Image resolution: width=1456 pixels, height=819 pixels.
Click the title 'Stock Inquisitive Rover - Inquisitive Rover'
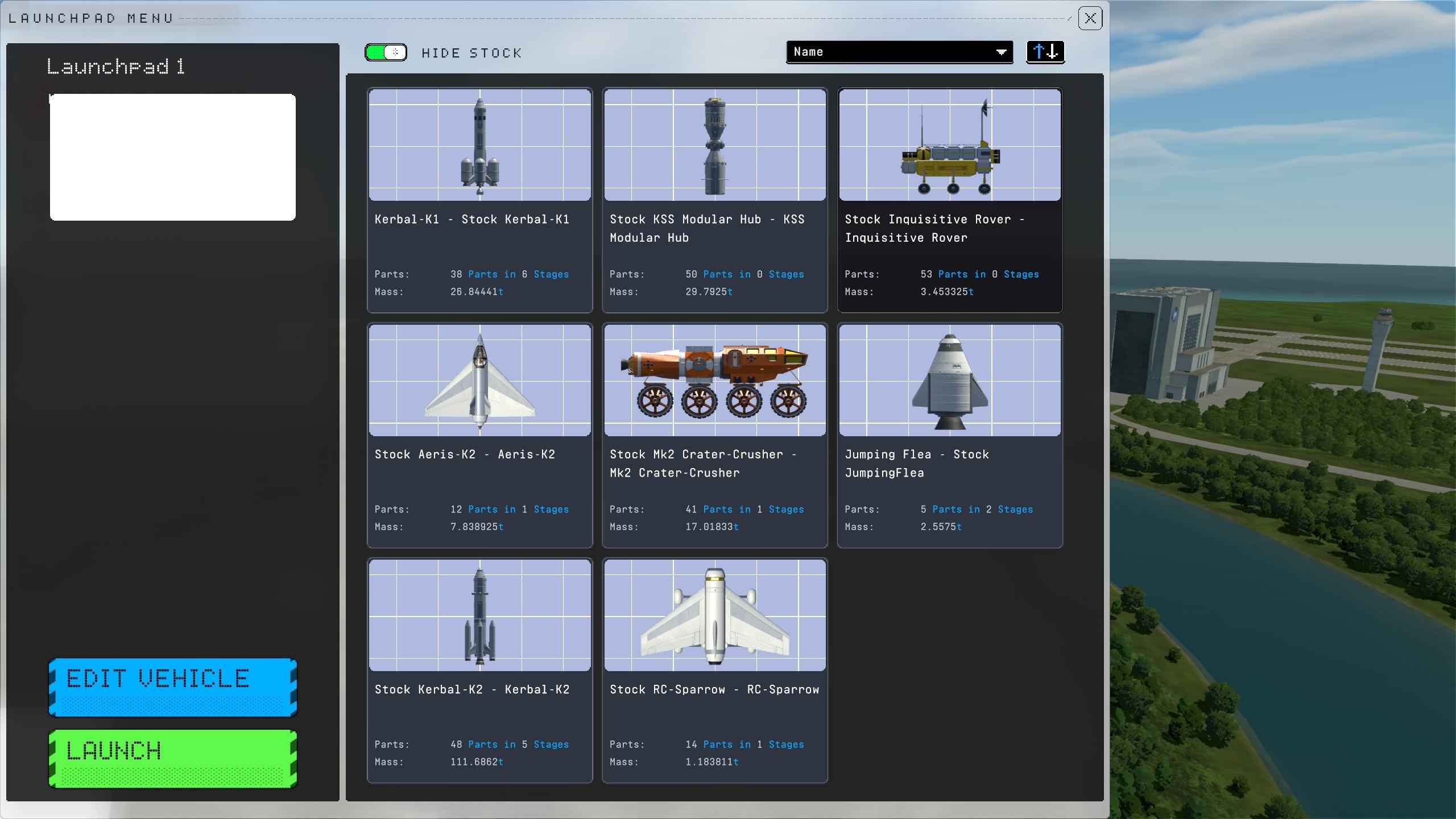coord(934,229)
